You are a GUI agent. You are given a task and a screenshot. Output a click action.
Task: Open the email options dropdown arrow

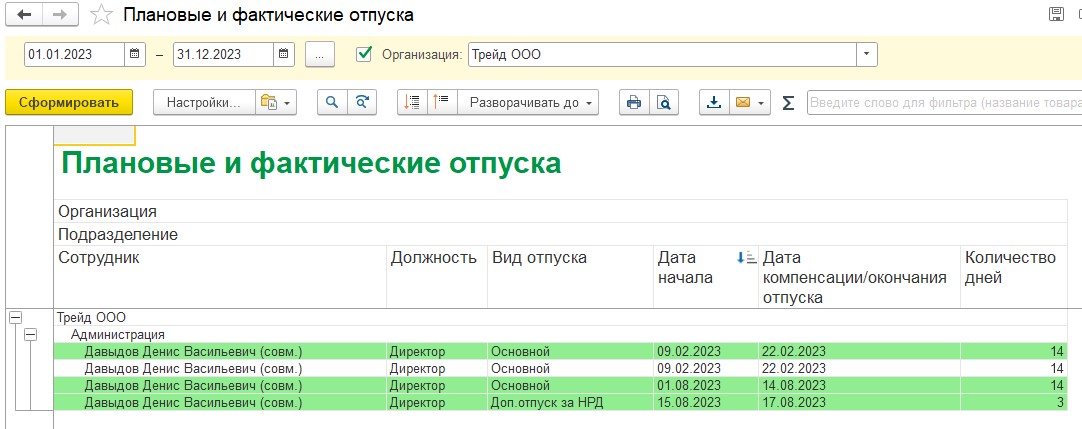[x=763, y=103]
